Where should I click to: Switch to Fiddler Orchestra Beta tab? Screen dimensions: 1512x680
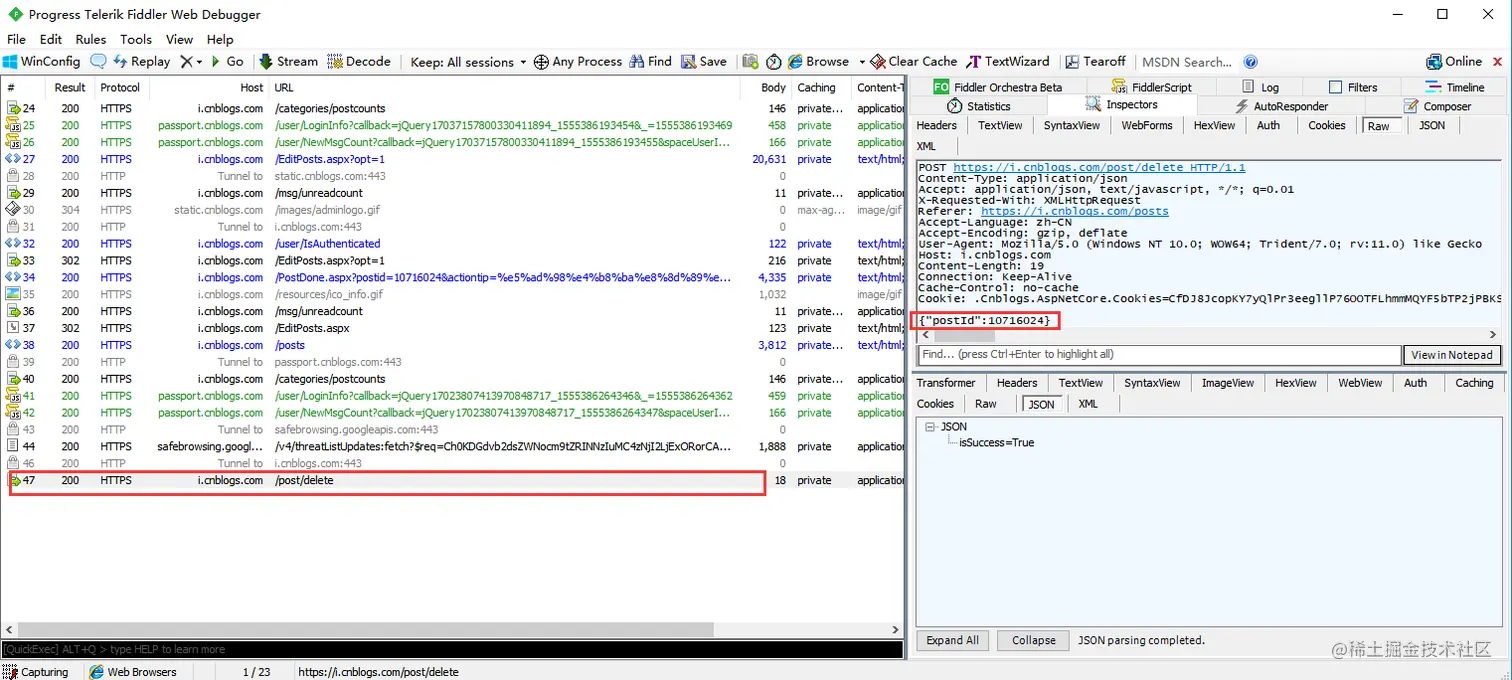click(x=998, y=87)
